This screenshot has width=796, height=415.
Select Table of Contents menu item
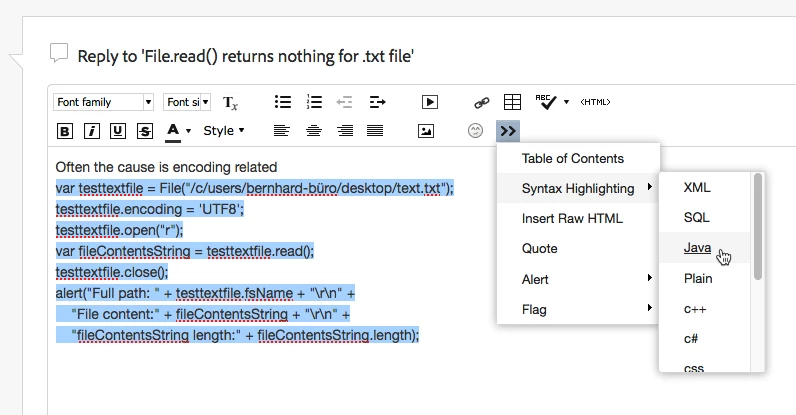[x=578, y=158]
